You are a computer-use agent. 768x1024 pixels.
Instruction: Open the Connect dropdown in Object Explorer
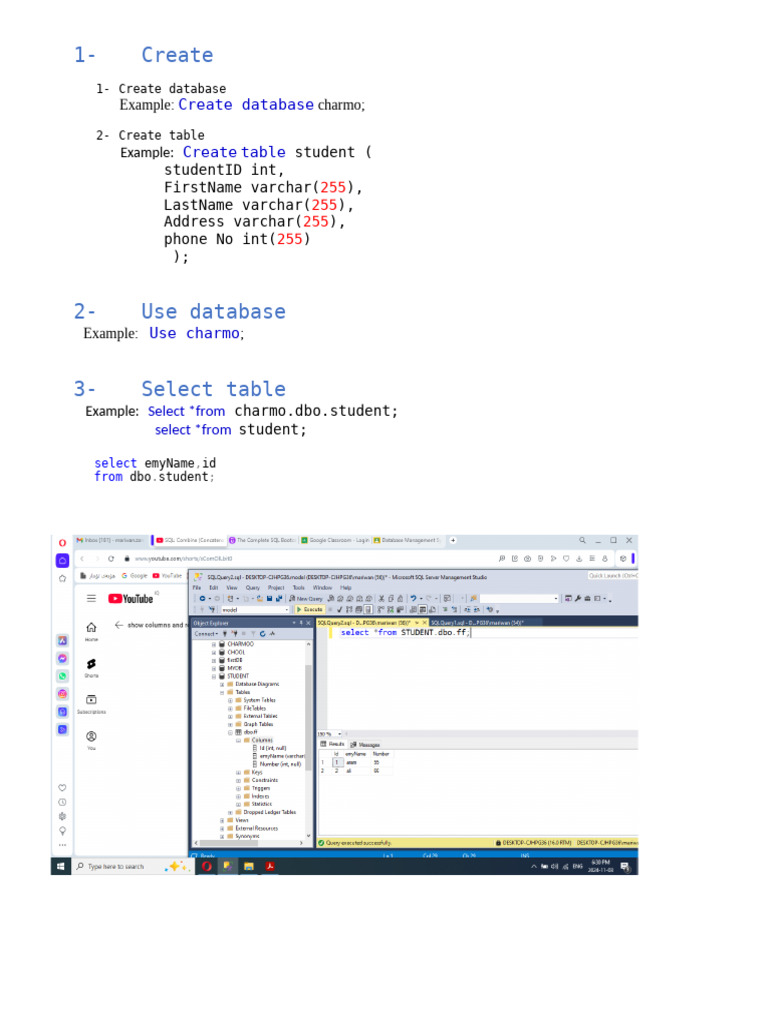coord(206,633)
